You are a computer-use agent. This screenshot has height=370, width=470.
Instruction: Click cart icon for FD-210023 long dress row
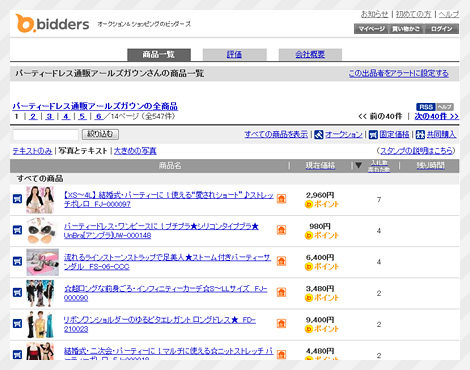coord(17,323)
